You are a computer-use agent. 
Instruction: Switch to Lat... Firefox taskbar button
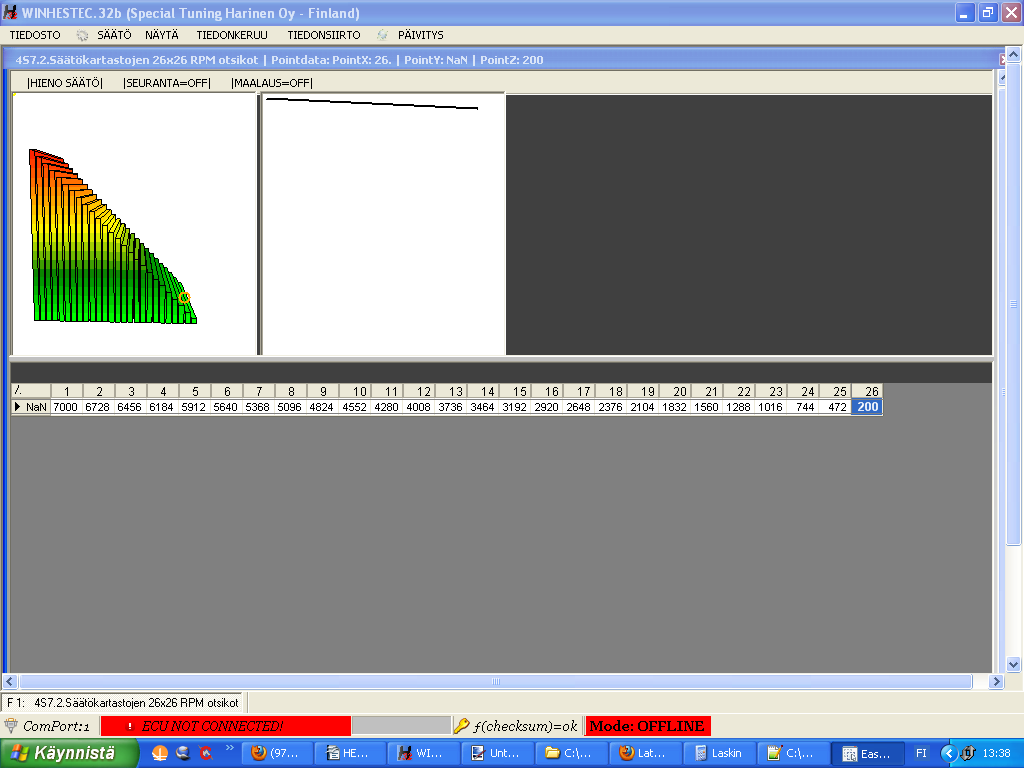pyautogui.click(x=645, y=753)
